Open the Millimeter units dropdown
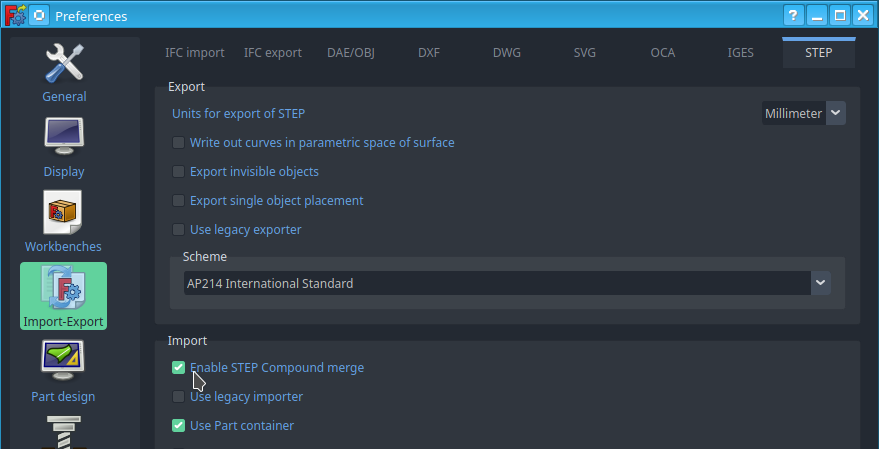 pos(803,113)
